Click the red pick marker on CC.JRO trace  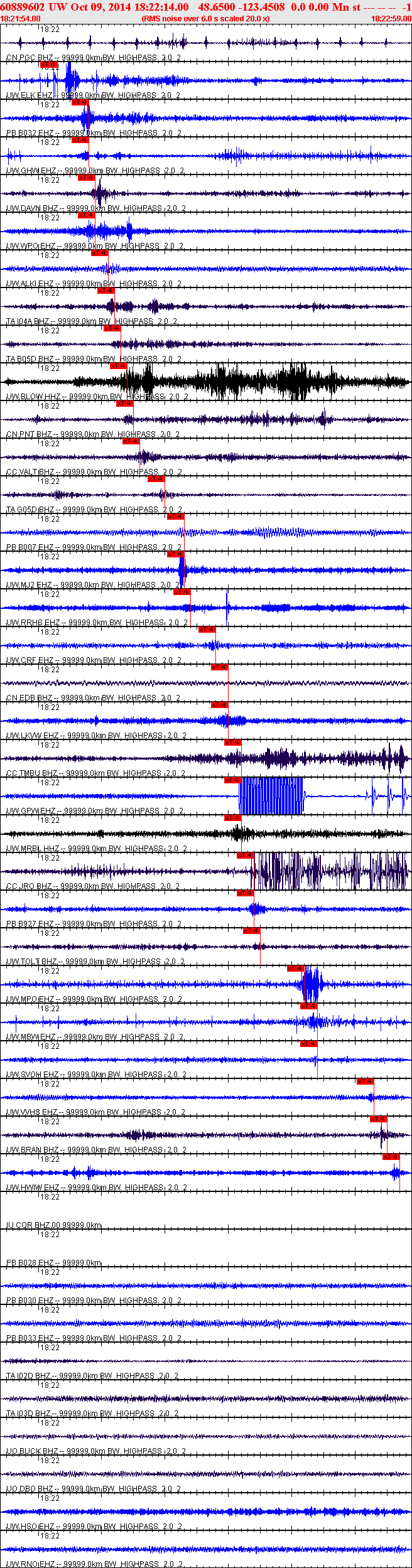click(245, 856)
